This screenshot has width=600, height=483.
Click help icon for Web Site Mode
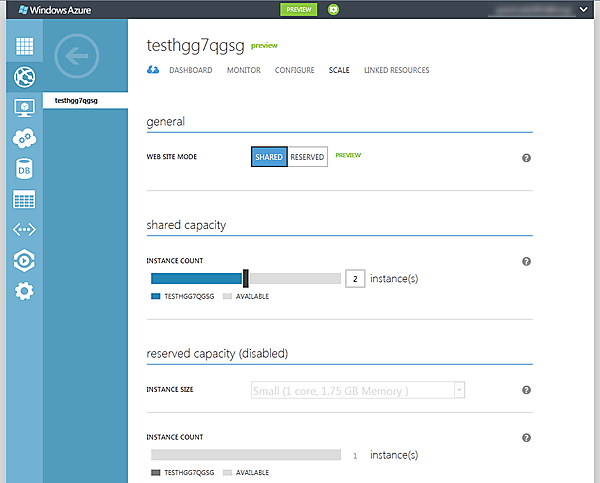pyautogui.click(x=526, y=158)
